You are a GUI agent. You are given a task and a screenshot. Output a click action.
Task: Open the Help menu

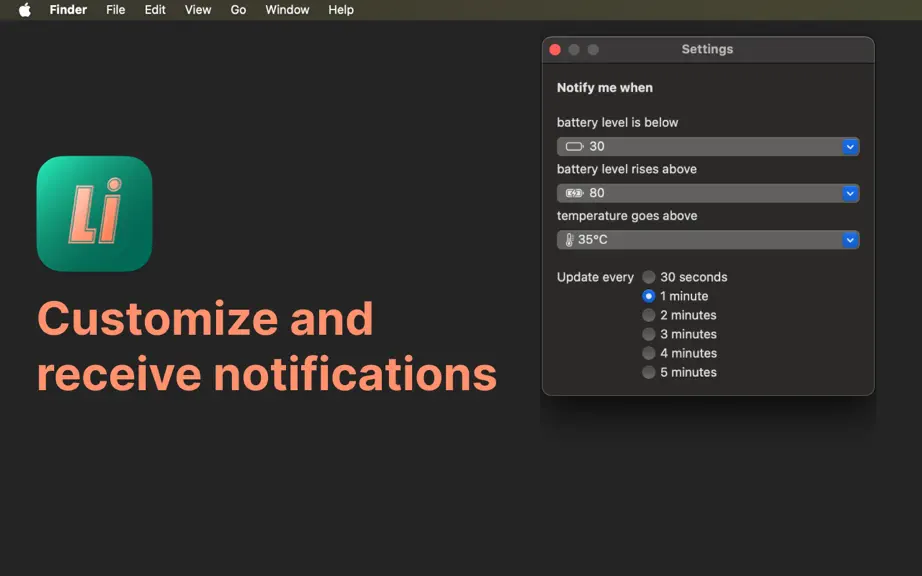tap(341, 10)
